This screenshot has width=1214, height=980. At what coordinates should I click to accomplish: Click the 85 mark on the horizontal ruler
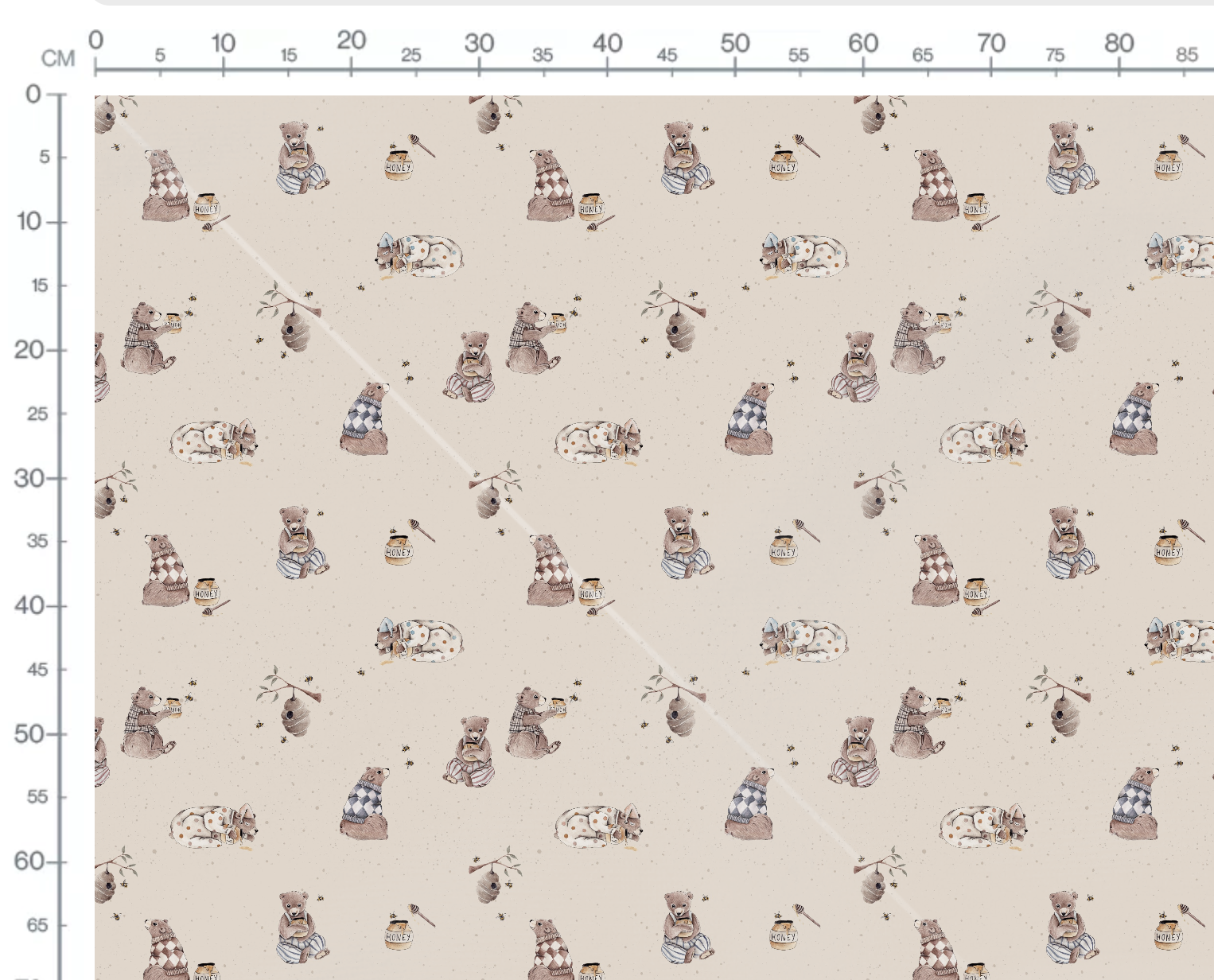tap(1186, 54)
